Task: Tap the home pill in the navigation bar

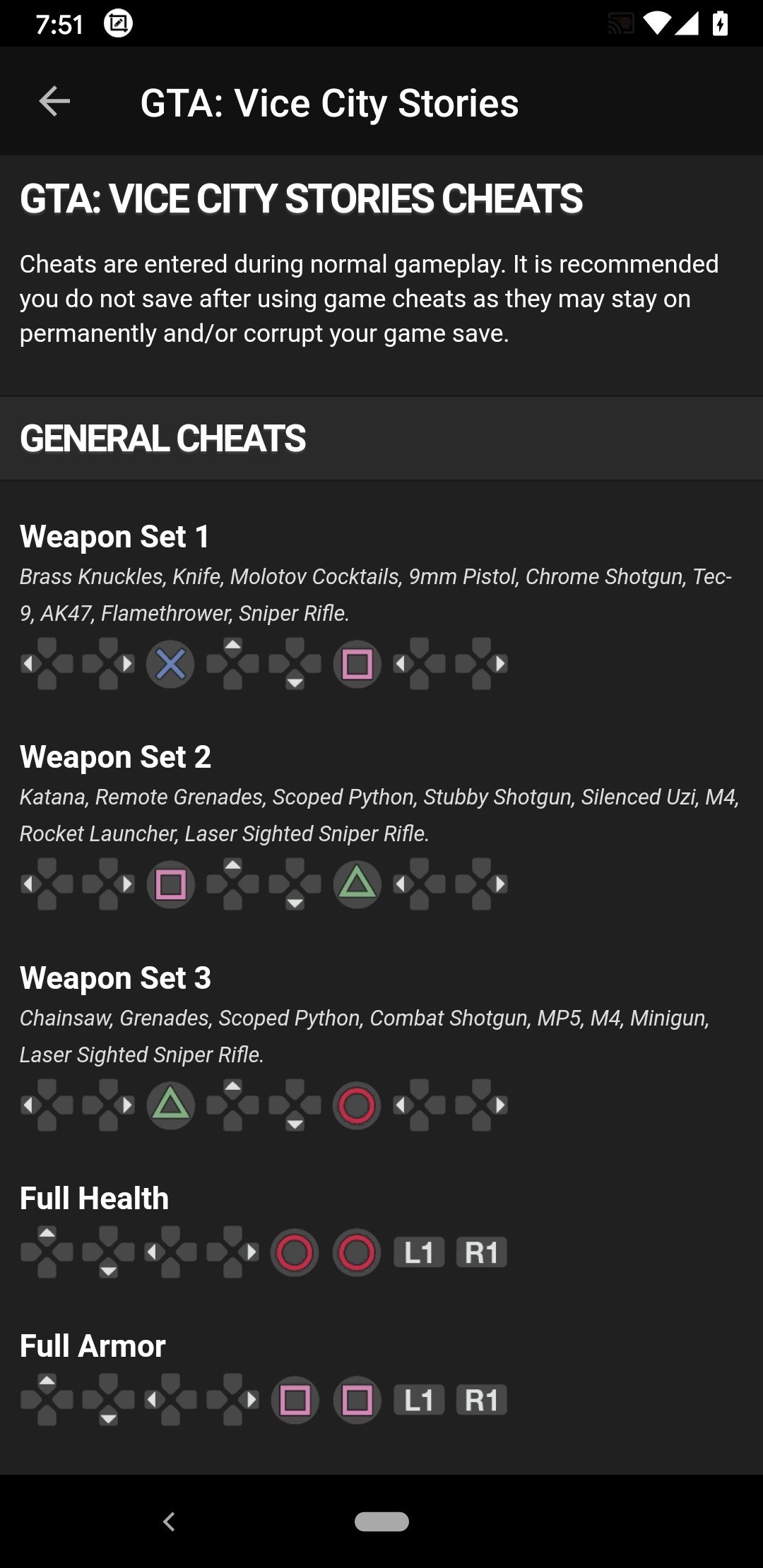Action: click(381, 1521)
